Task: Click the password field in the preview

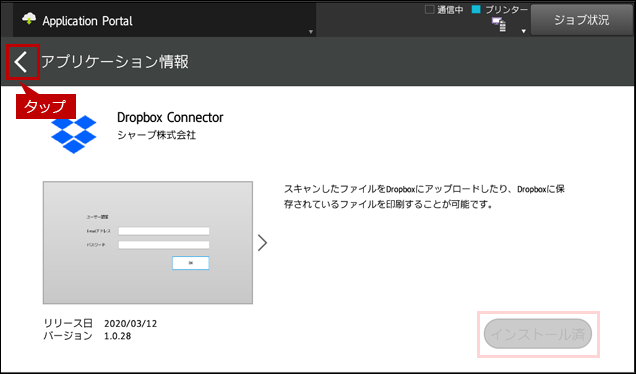Action: 164,245
